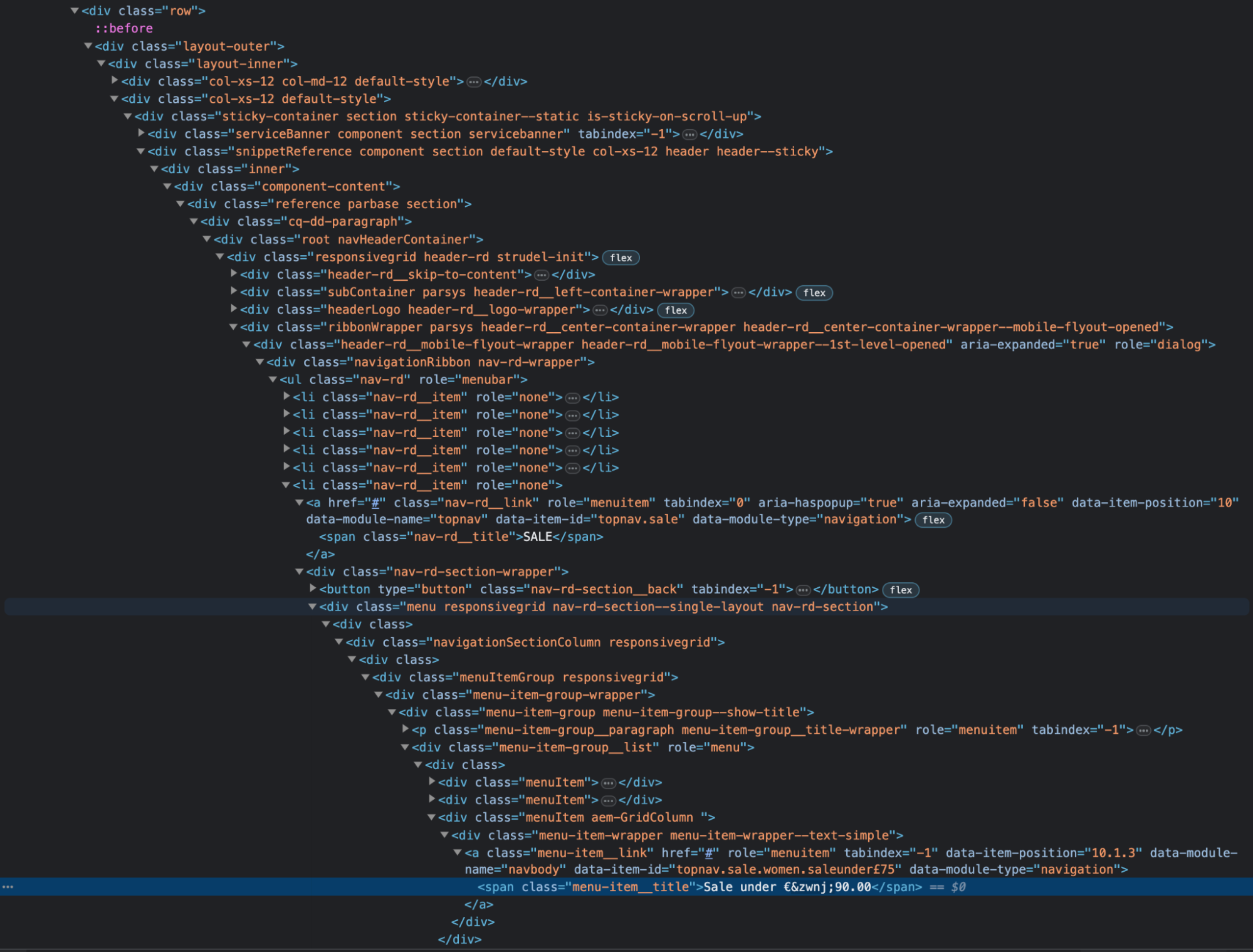Click flex badge on nav-rd__link anchor

(933, 520)
